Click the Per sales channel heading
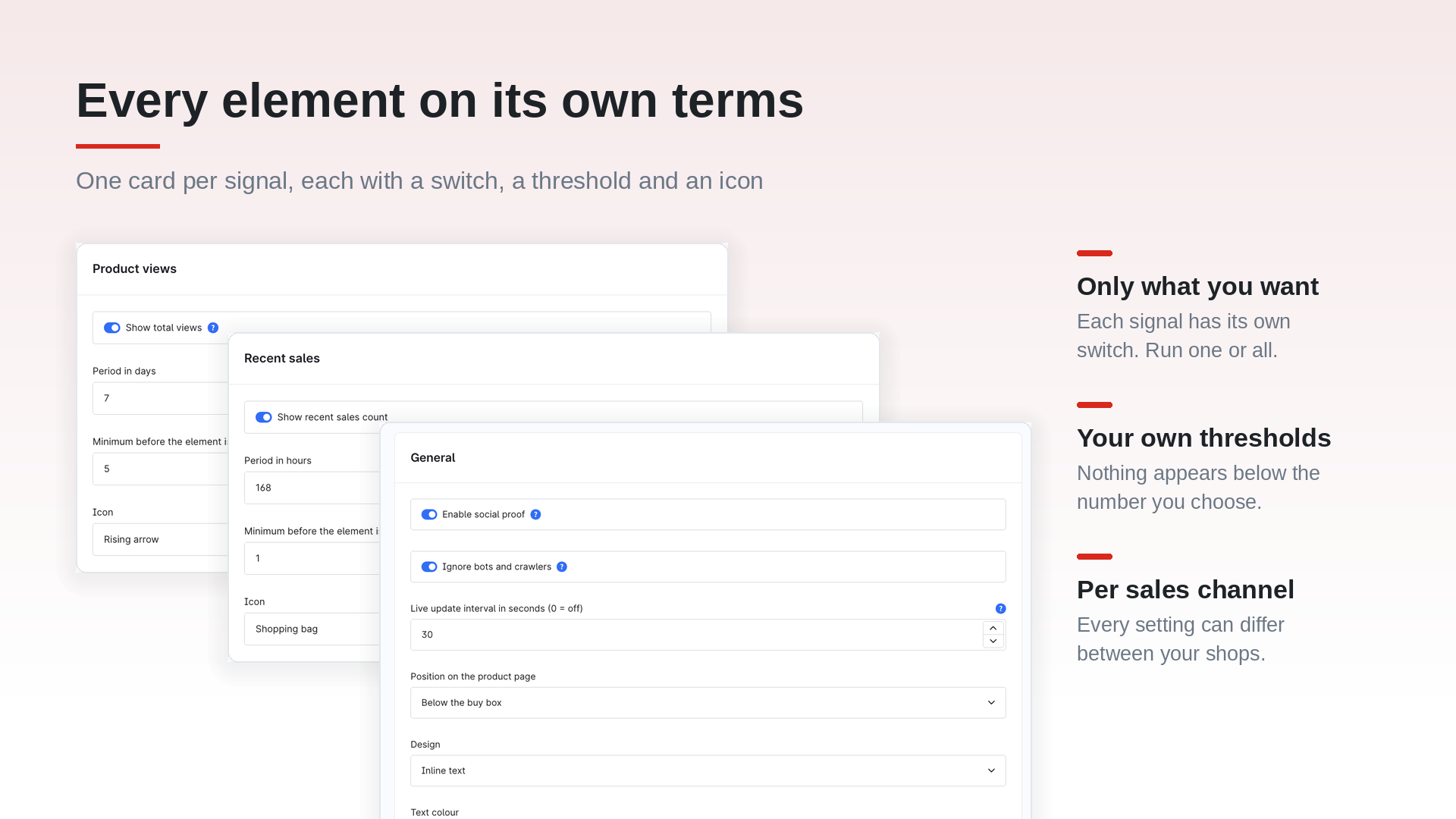This screenshot has height=819, width=1456. [1185, 590]
